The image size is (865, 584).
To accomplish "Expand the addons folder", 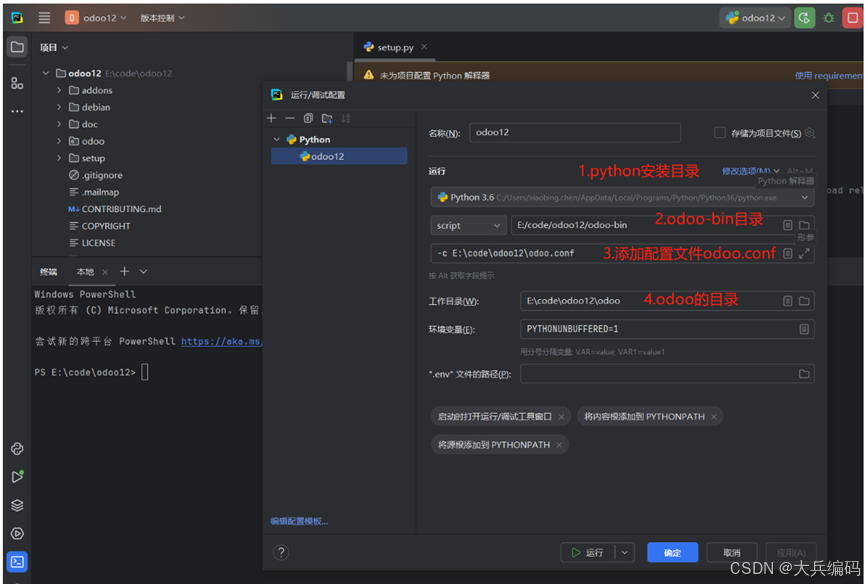I will [59, 90].
